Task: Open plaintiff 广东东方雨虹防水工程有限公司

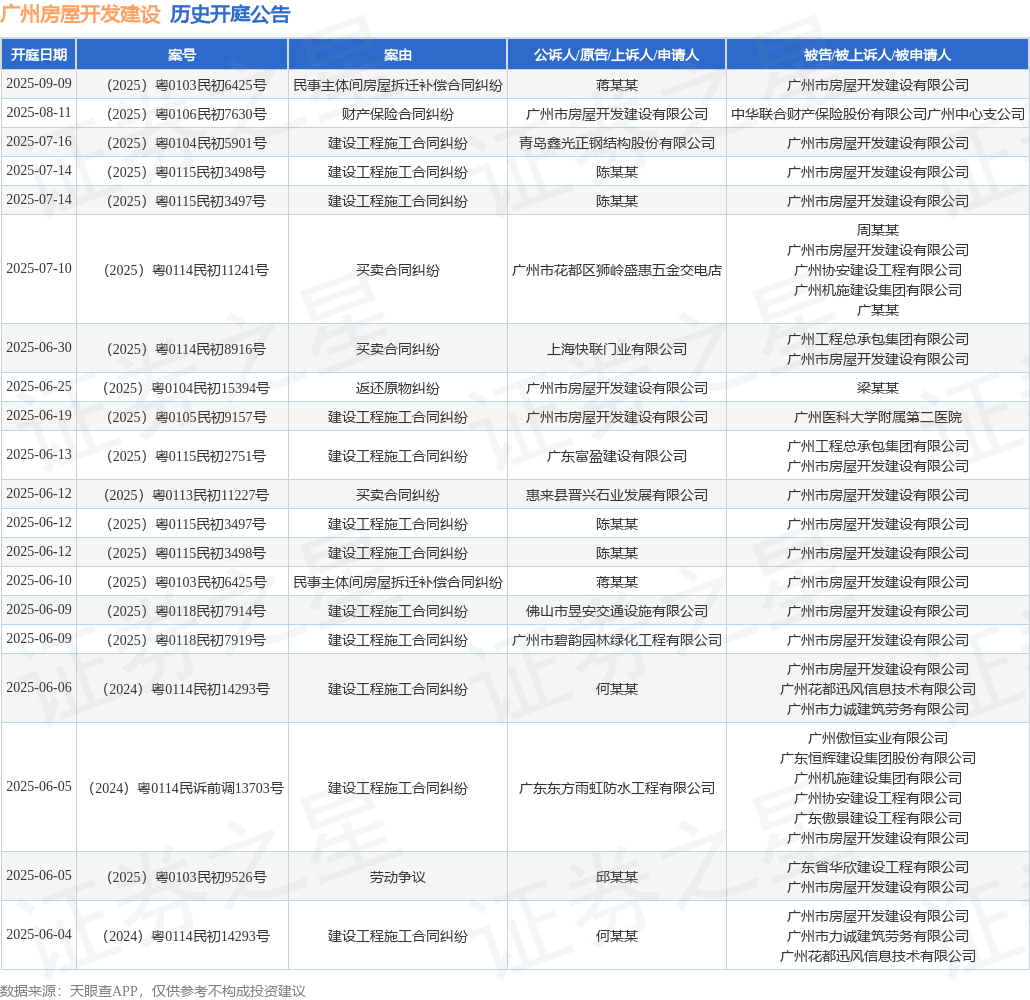Action: coord(616,788)
